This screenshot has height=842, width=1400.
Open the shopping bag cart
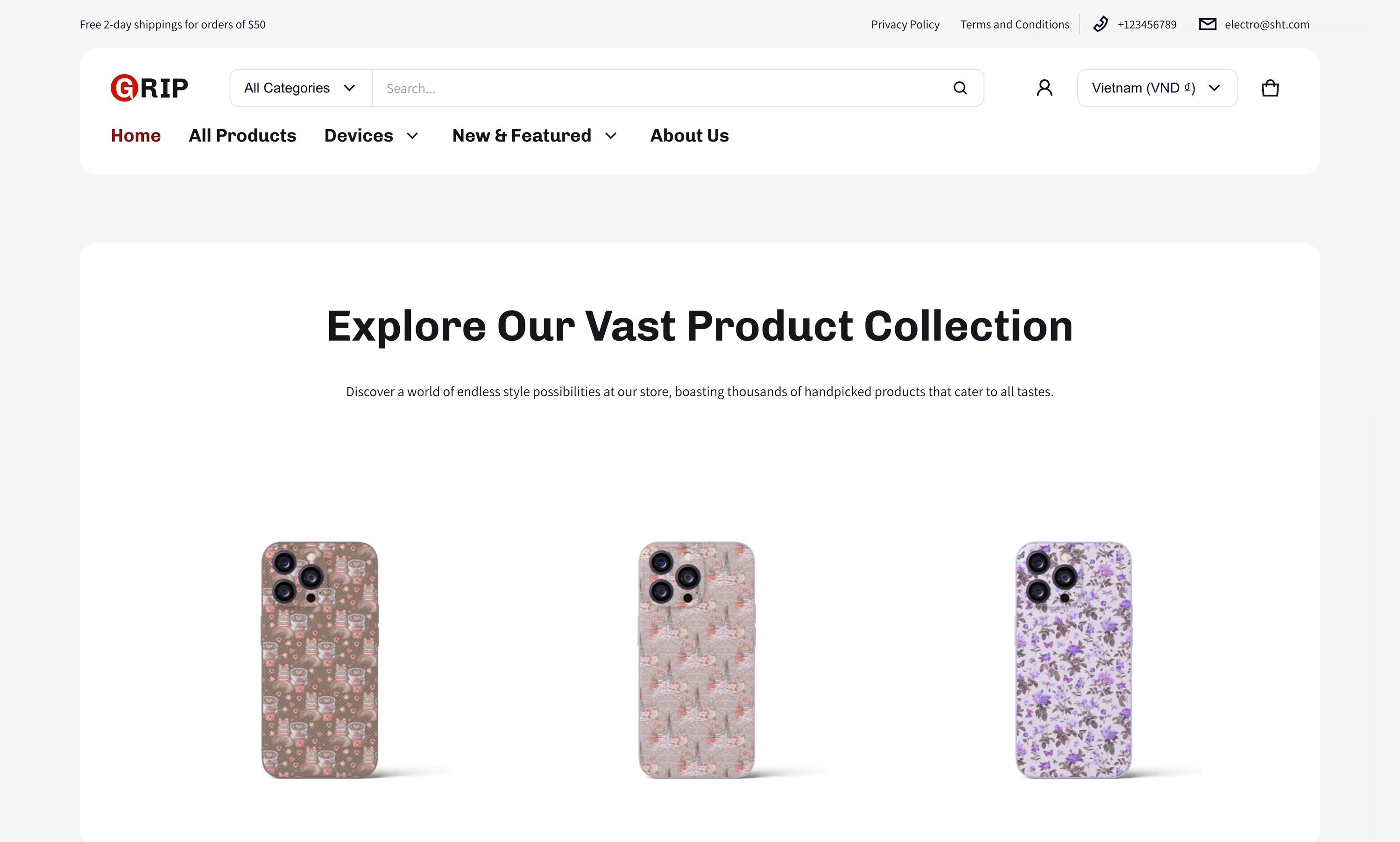click(x=1269, y=88)
